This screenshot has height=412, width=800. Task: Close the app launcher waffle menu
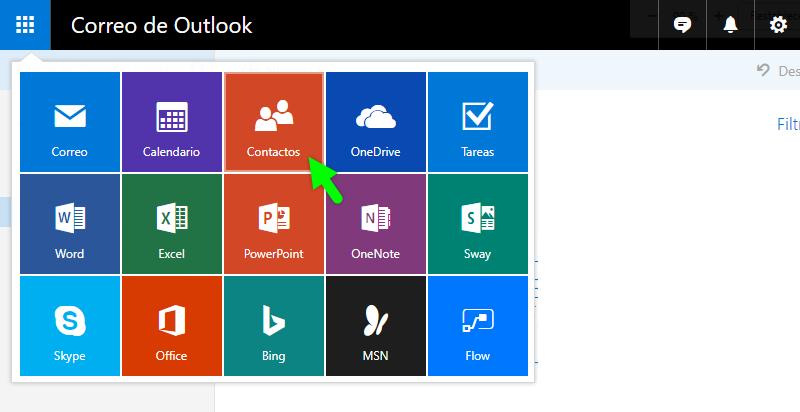[x=24, y=25]
